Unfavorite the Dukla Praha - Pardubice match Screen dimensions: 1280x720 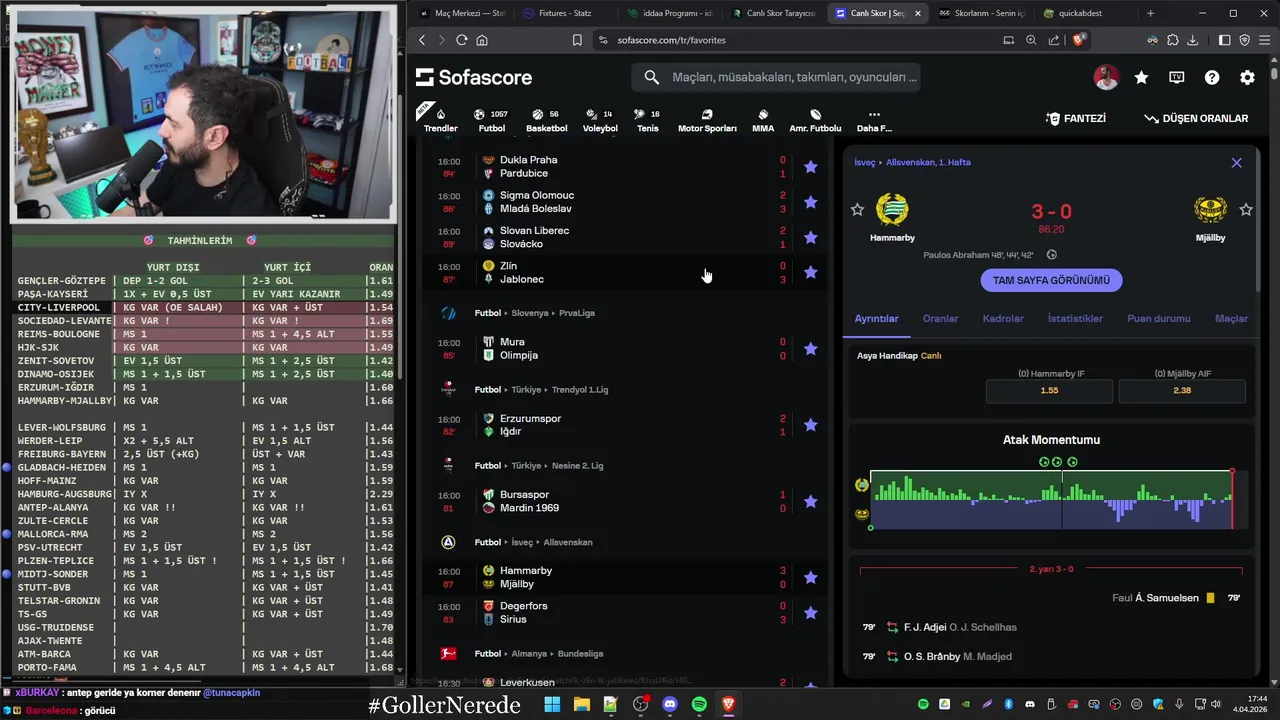pyautogui.click(x=811, y=167)
